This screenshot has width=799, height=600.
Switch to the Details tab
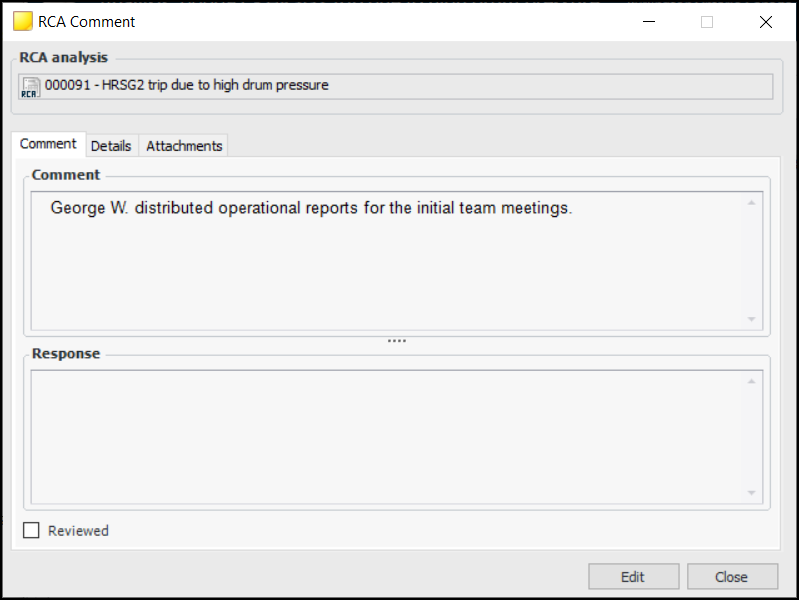[x=111, y=146]
